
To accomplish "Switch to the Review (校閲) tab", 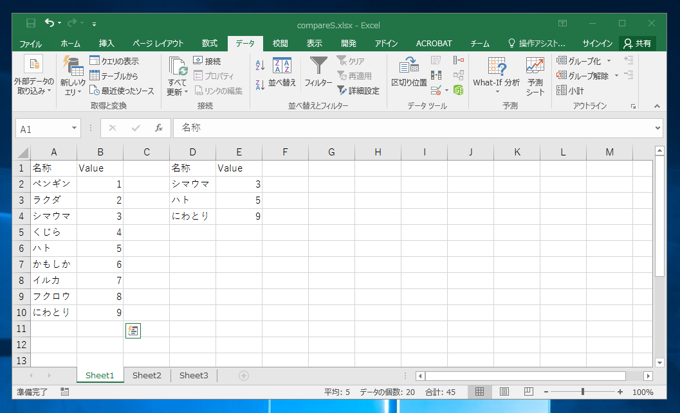I will click(x=280, y=43).
